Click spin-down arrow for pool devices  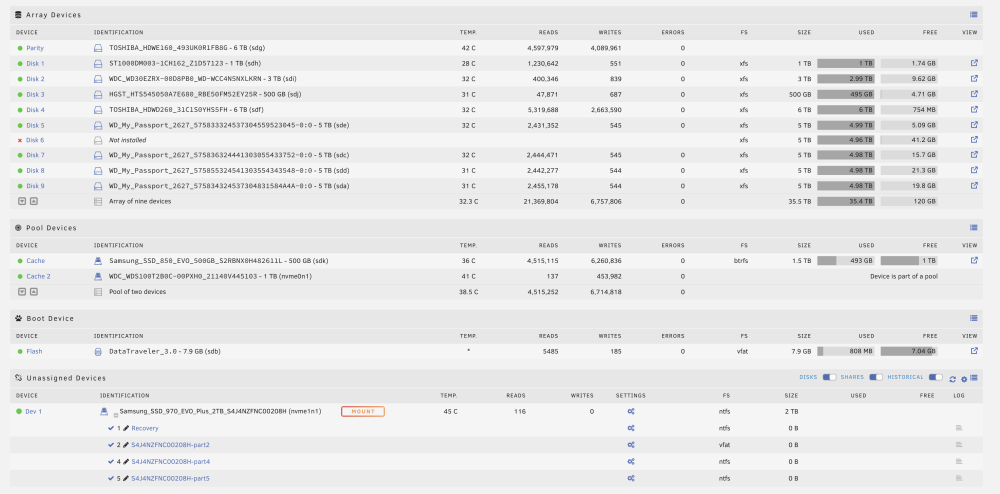[22, 291]
